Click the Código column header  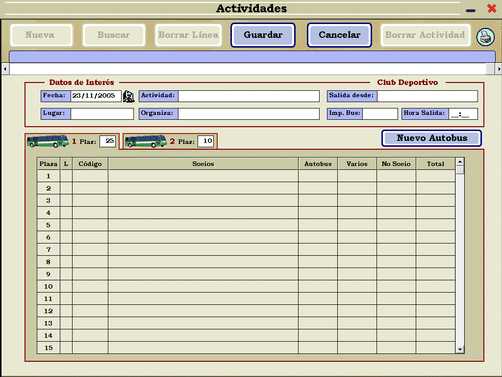tap(90, 164)
